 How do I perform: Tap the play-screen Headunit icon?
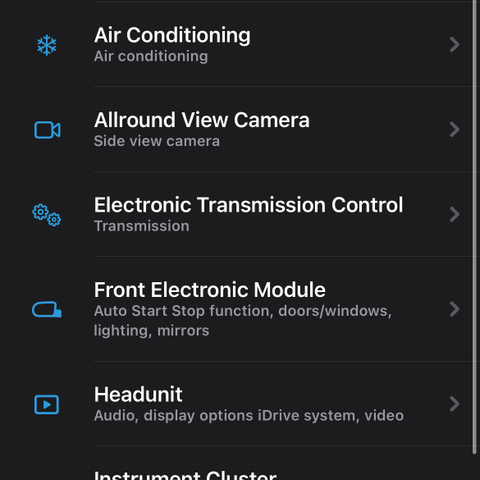[x=47, y=405]
